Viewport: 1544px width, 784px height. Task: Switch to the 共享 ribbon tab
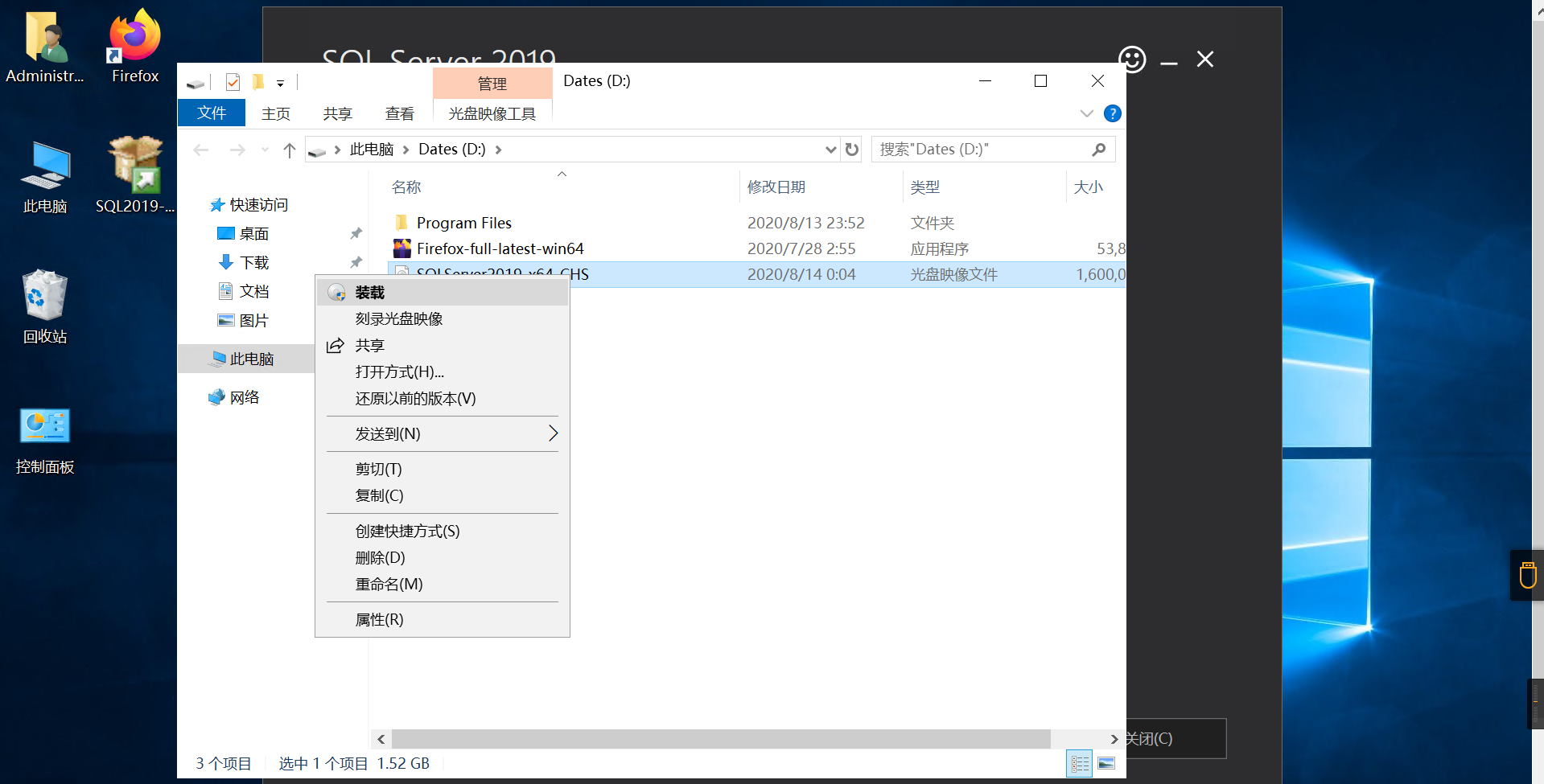point(338,113)
